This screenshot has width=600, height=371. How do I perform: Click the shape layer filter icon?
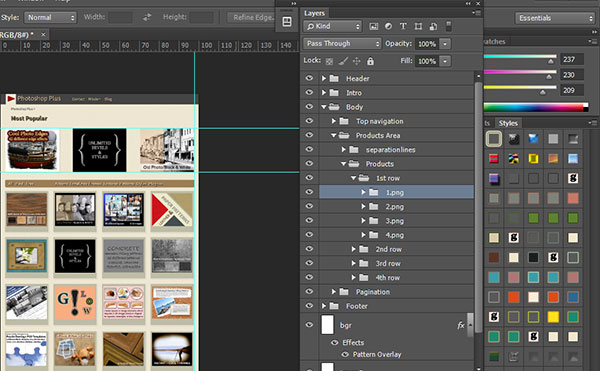[x=418, y=26]
